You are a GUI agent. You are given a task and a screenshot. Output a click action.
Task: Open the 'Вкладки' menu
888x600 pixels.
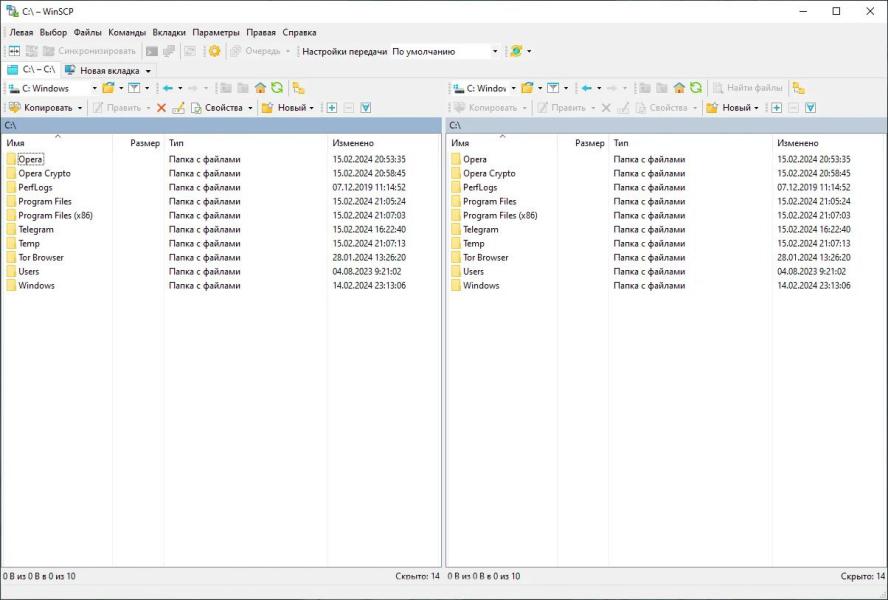(x=169, y=32)
